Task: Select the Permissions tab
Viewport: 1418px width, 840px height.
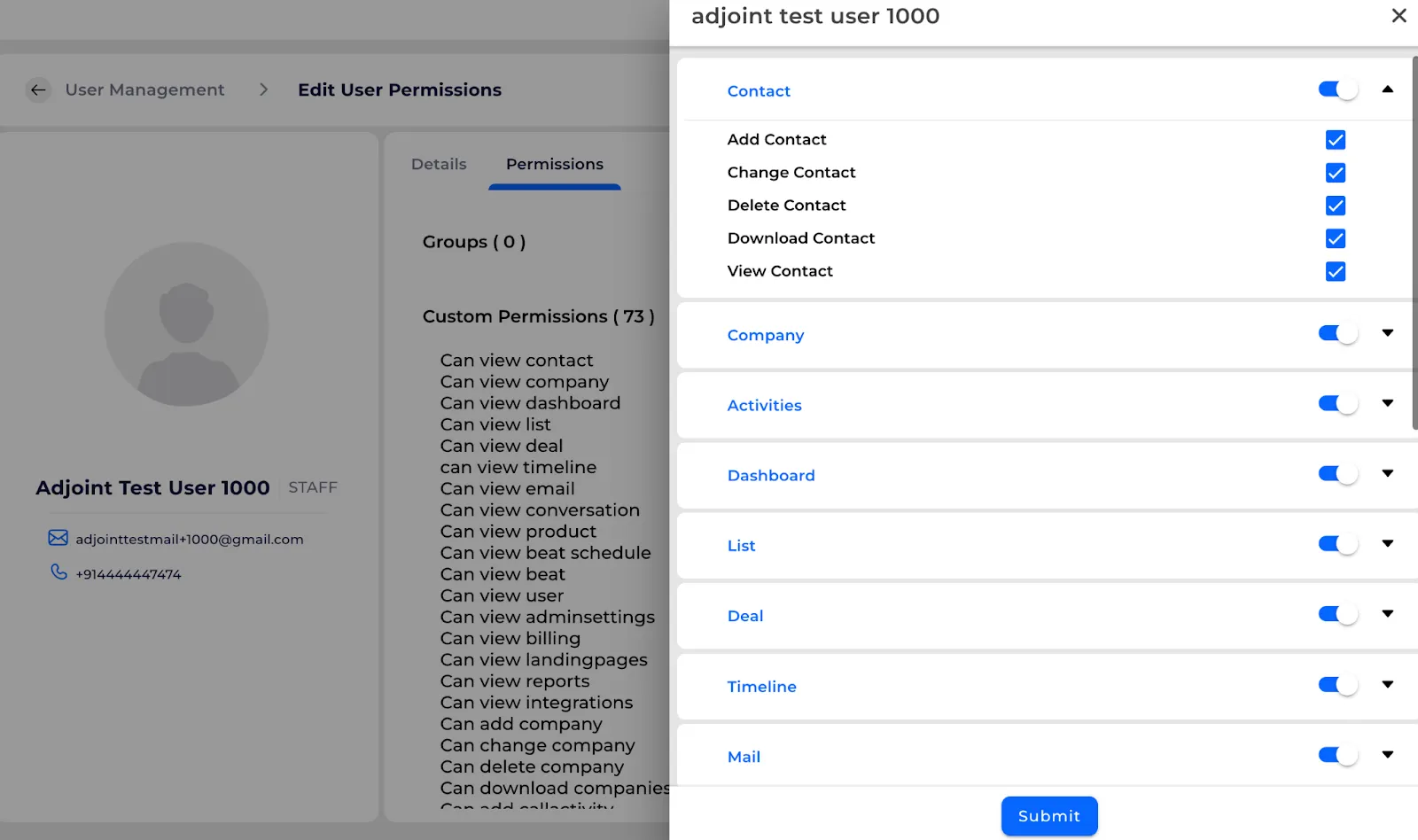Action: point(555,164)
